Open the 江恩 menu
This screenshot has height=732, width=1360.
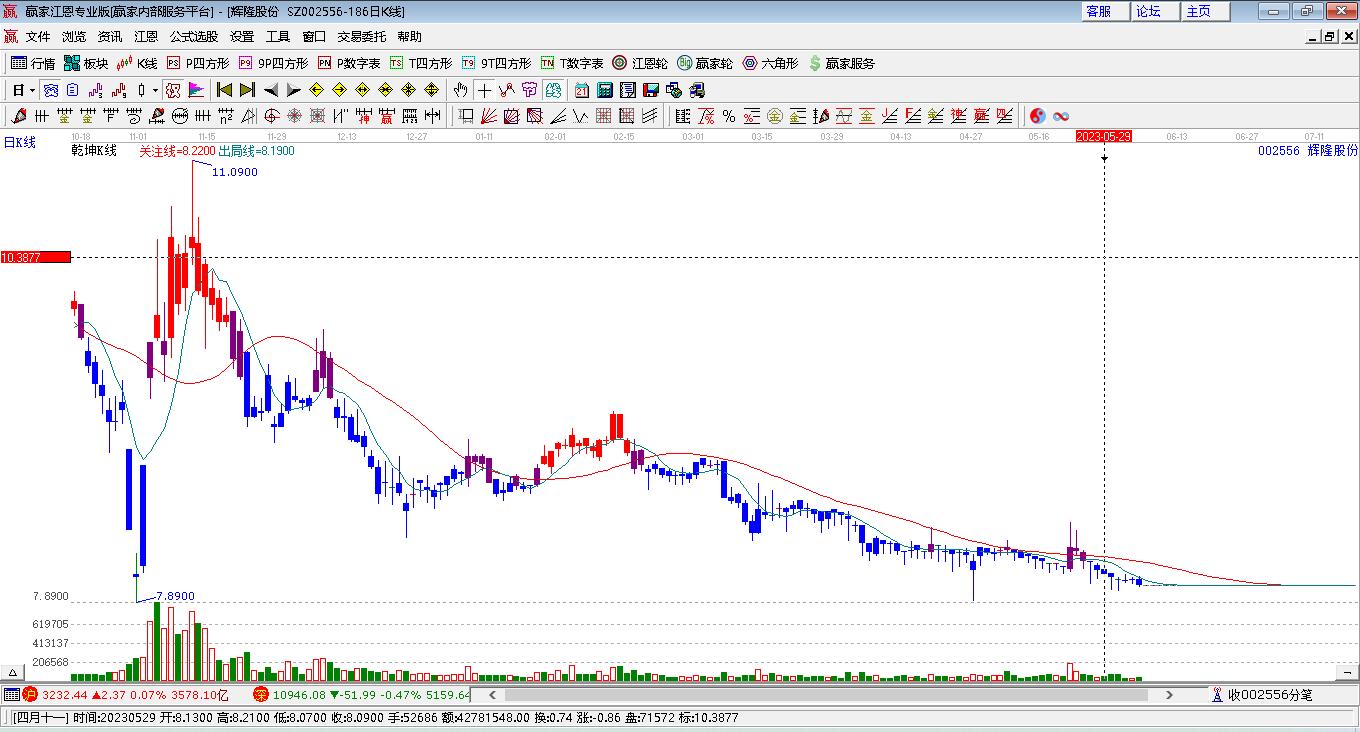146,37
